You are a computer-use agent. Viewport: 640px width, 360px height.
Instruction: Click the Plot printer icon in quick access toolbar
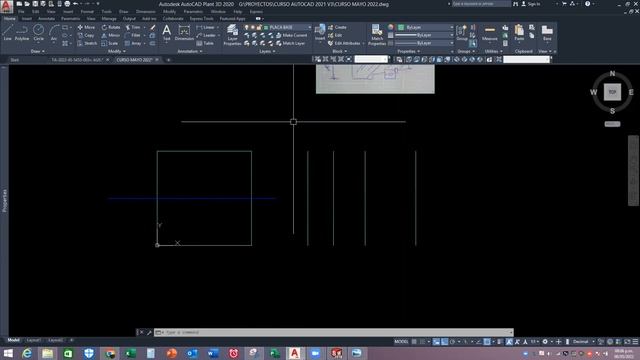pos(67,4)
